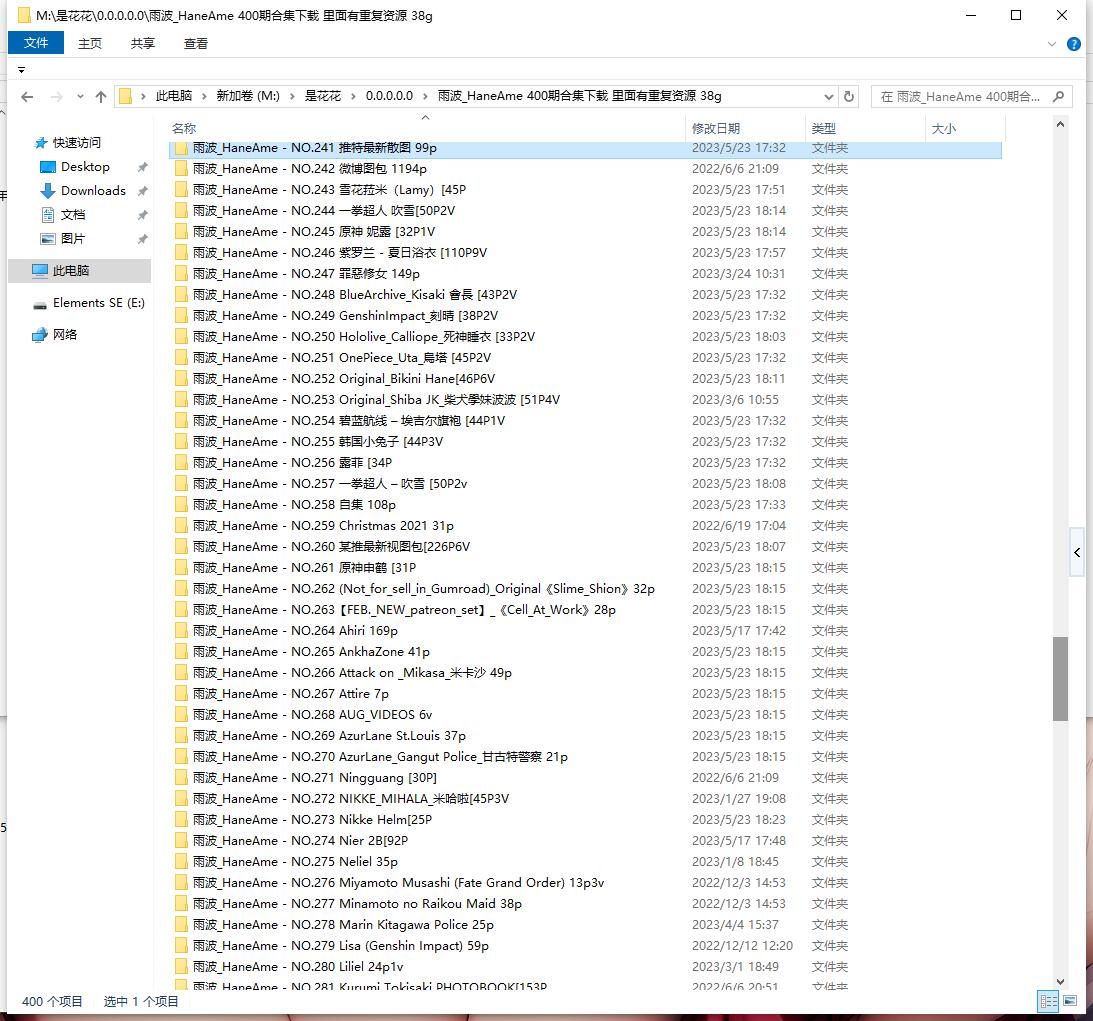Select folder icon of NO.247 罪惡修女 149p
The height and width of the screenshot is (1021, 1093).
181,274
